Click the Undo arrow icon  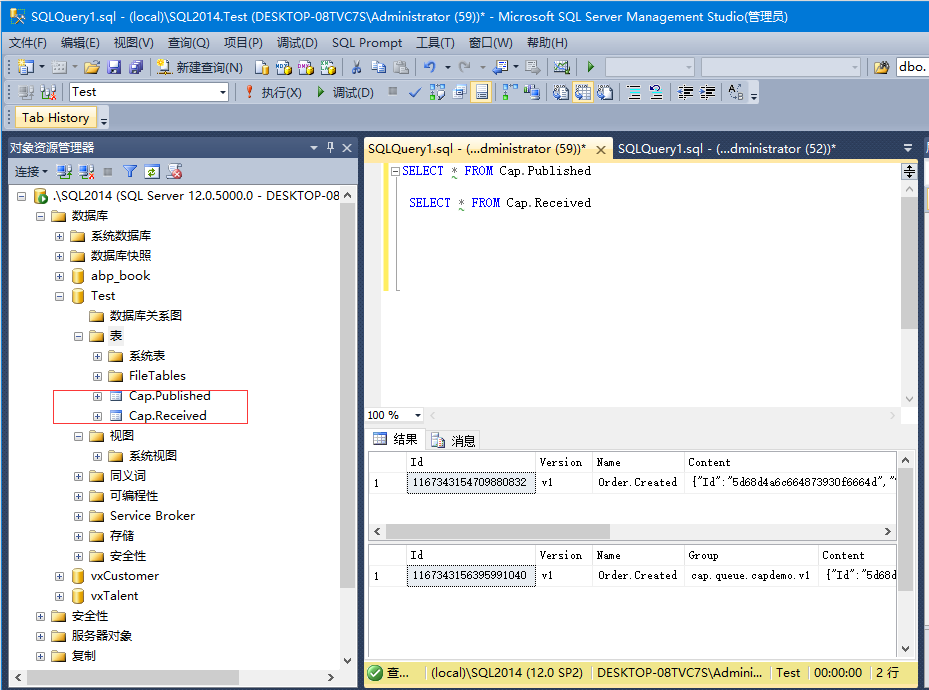tap(430, 68)
